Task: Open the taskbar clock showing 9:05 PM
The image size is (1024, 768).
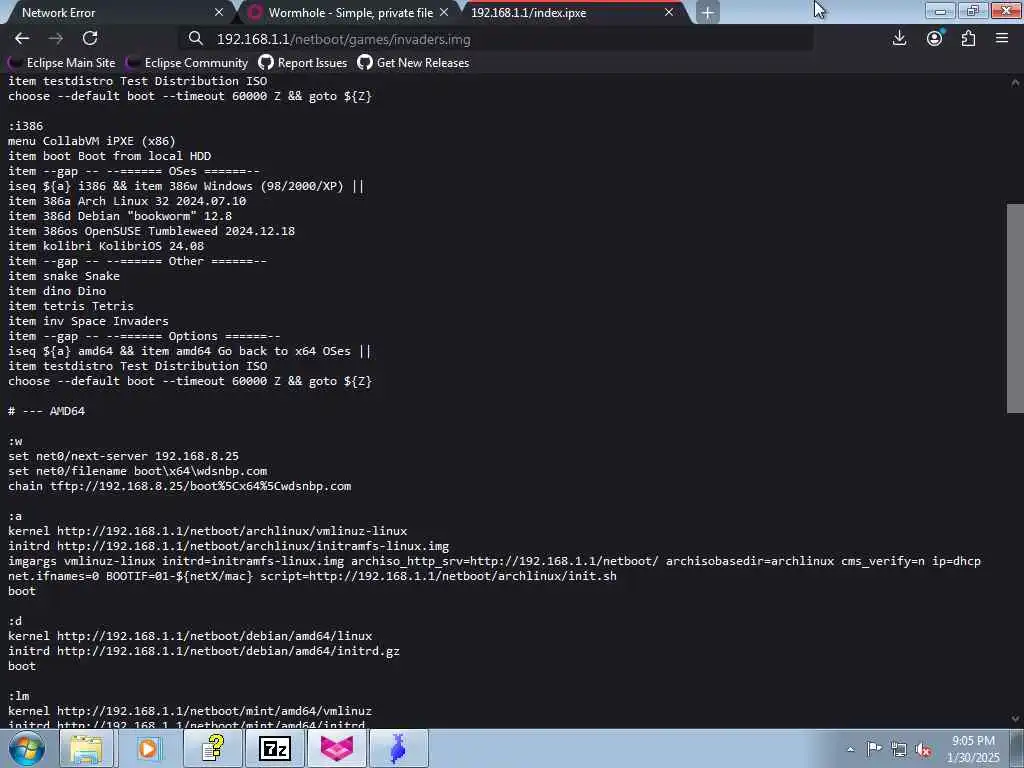Action: [x=973, y=748]
